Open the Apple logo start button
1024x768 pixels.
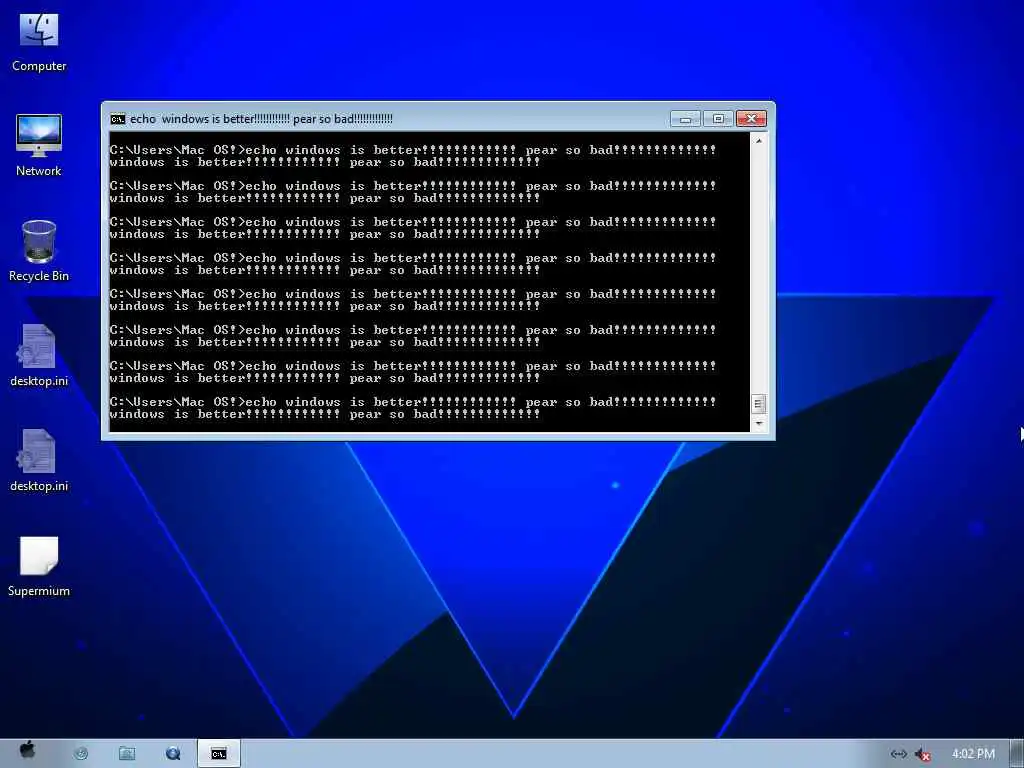27,750
